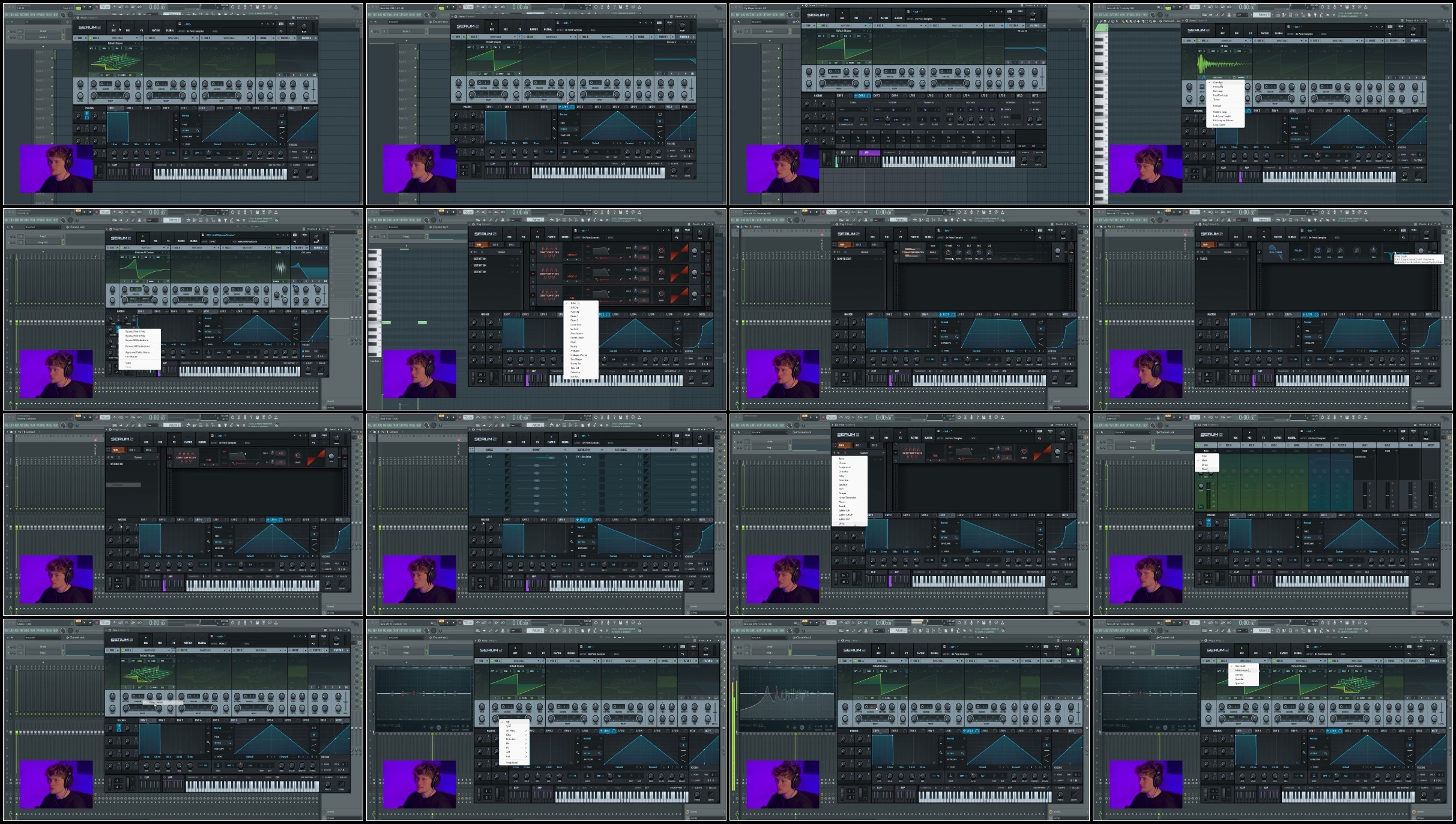Screen dimensions: 1456x824
Task: Click Serum undo arrow in the Matrix view
Action: click(677, 442)
